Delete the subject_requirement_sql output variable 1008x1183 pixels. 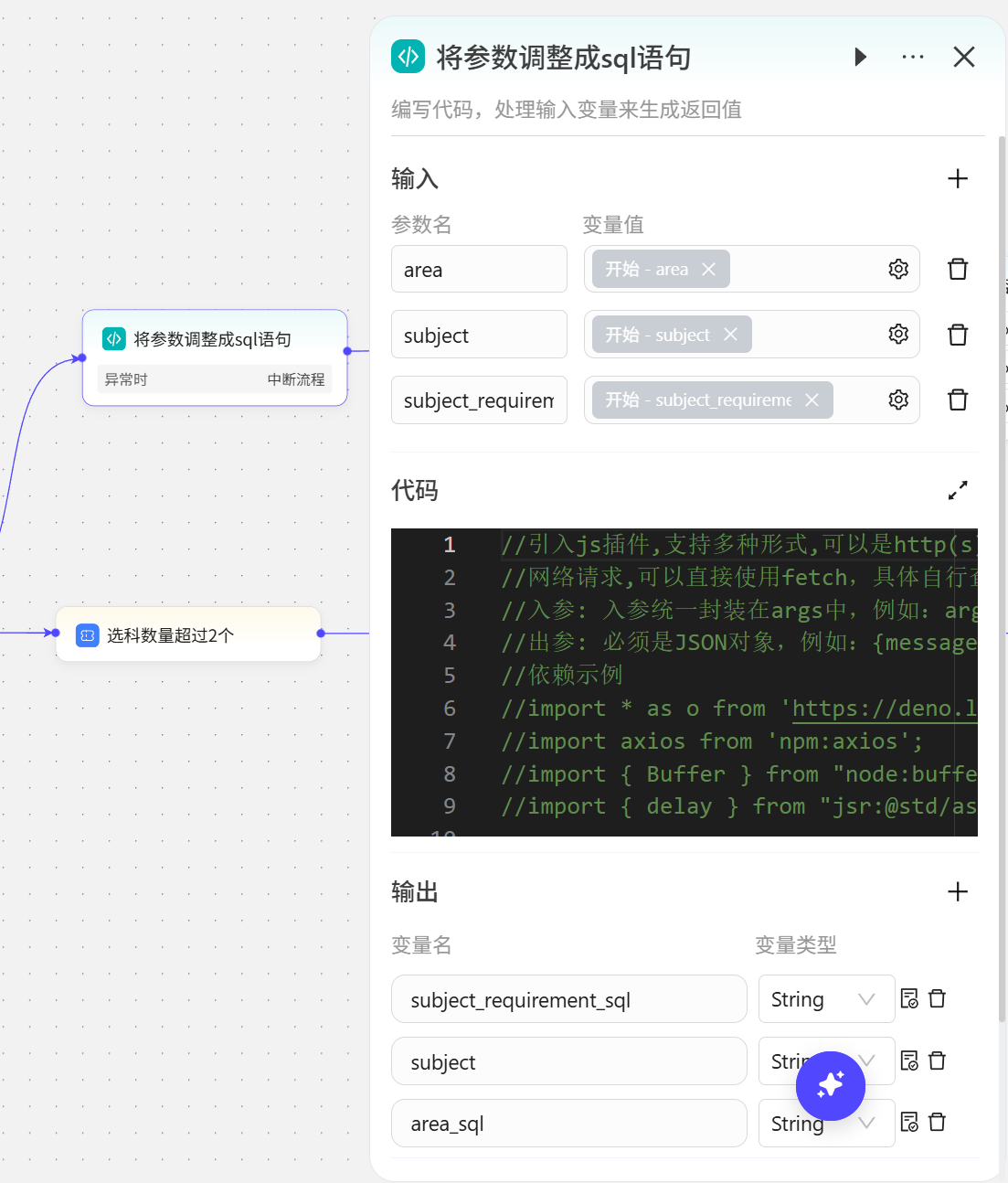pyautogui.click(x=937, y=998)
